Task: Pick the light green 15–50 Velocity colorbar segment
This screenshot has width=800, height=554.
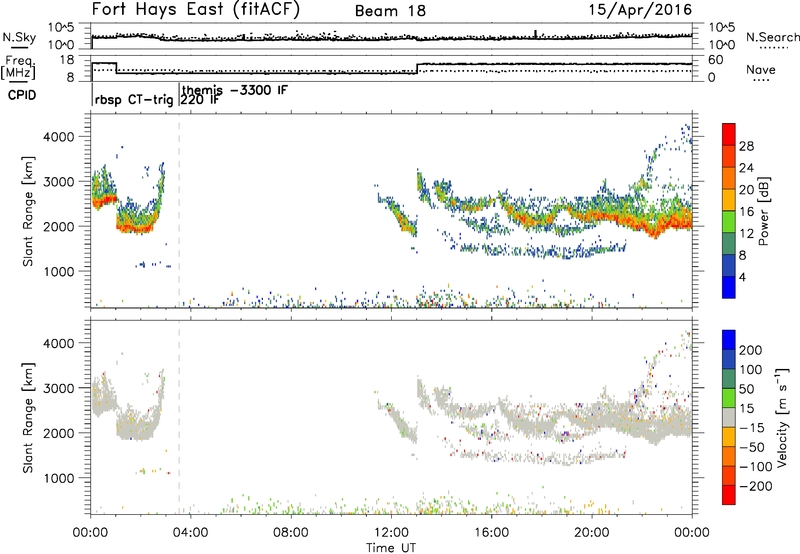Action: [x=729, y=398]
